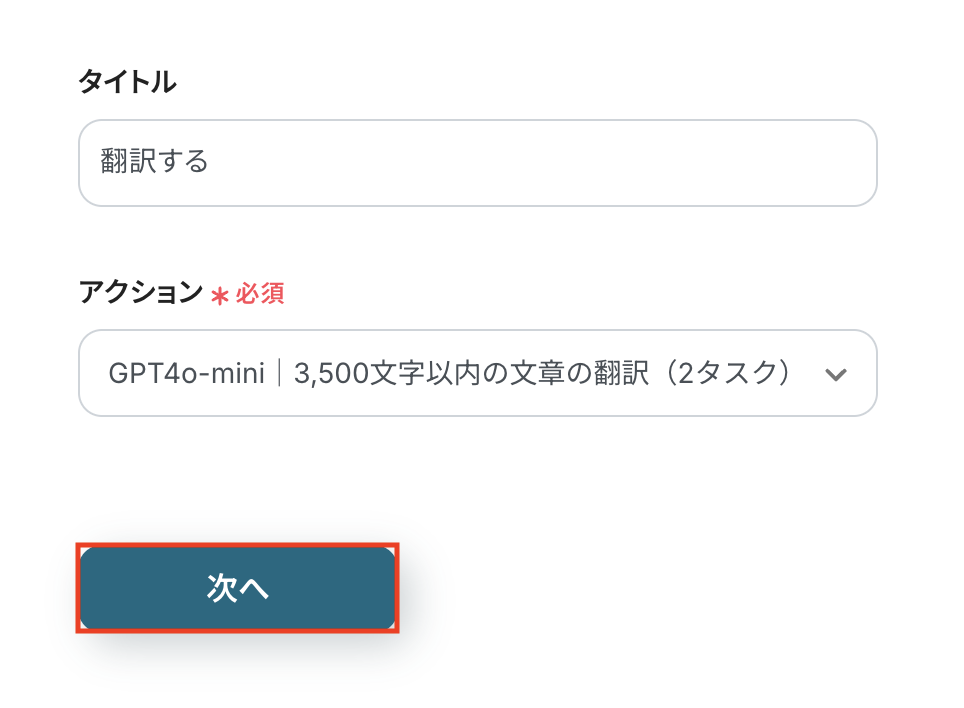The height and width of the screenshot is (708, 964).
Task: Click the left edge of the 次へ button
Action: coord(92,588)
